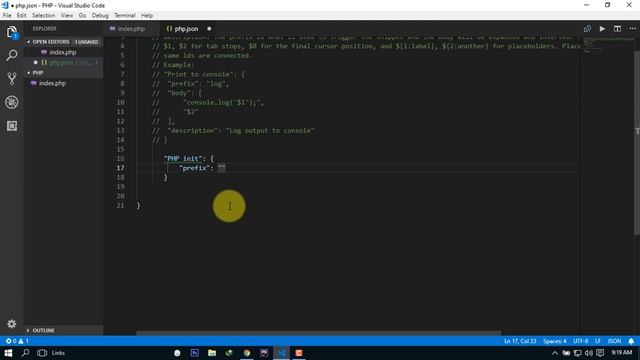Open the View menu
The width and height of the screenshot is (640, 360).
coord(67,16)
